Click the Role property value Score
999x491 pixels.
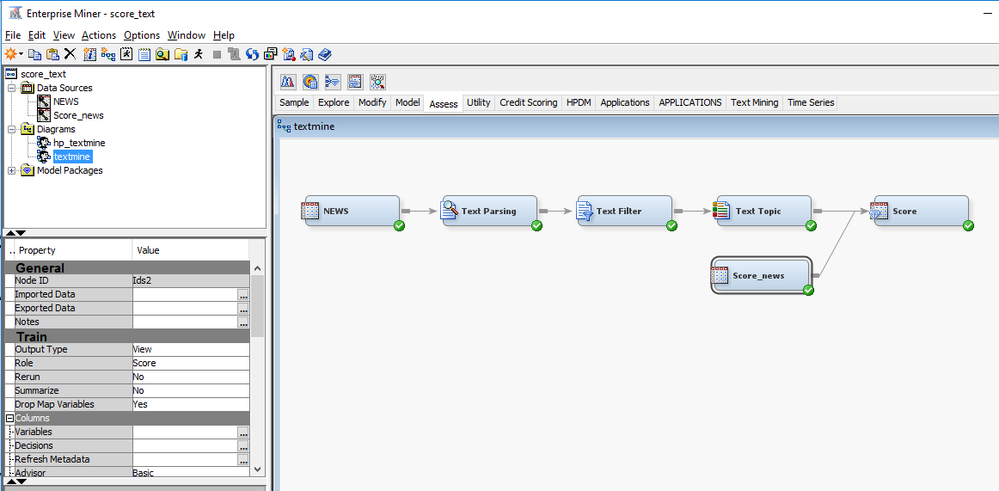[x=191, y=363]
